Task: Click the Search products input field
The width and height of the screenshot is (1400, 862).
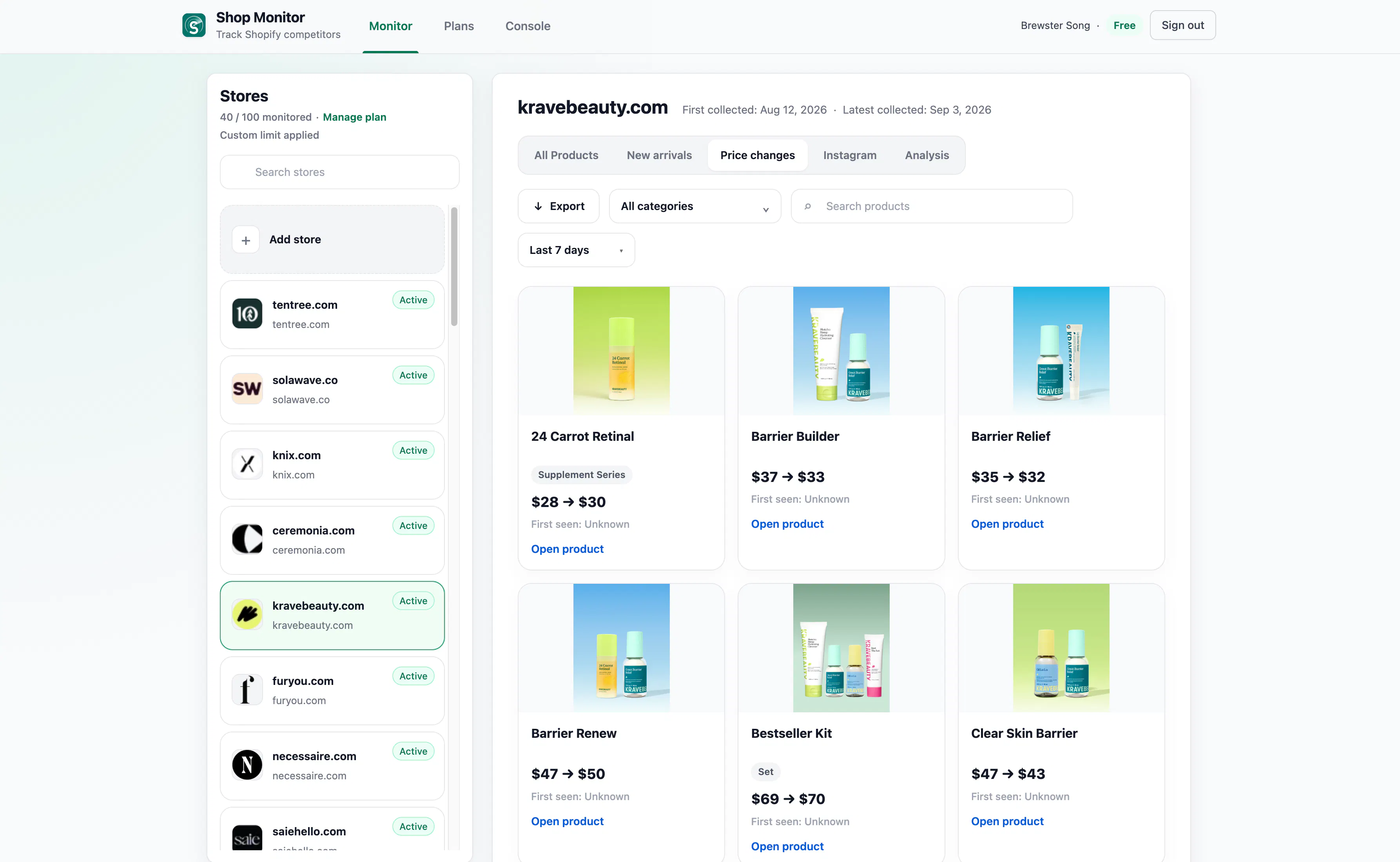Action: coord(931,206)
